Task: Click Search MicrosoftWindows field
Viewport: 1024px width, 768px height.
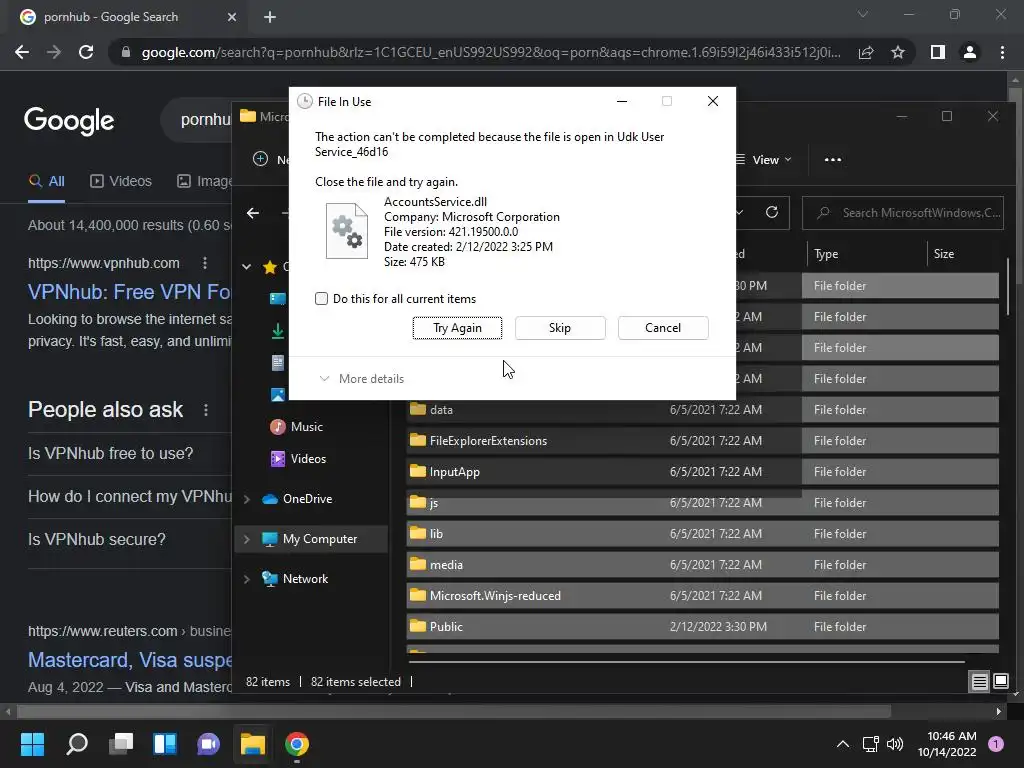Action: [x=903, y=213]
